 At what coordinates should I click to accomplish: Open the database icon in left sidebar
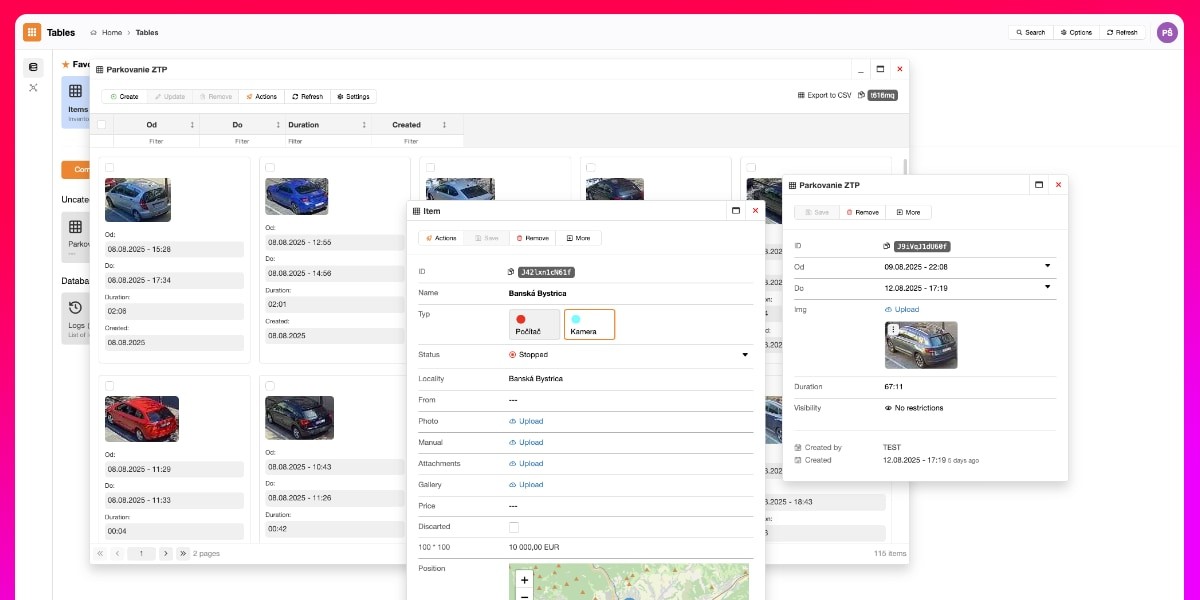pyautogui.click(x=33, y=67)
